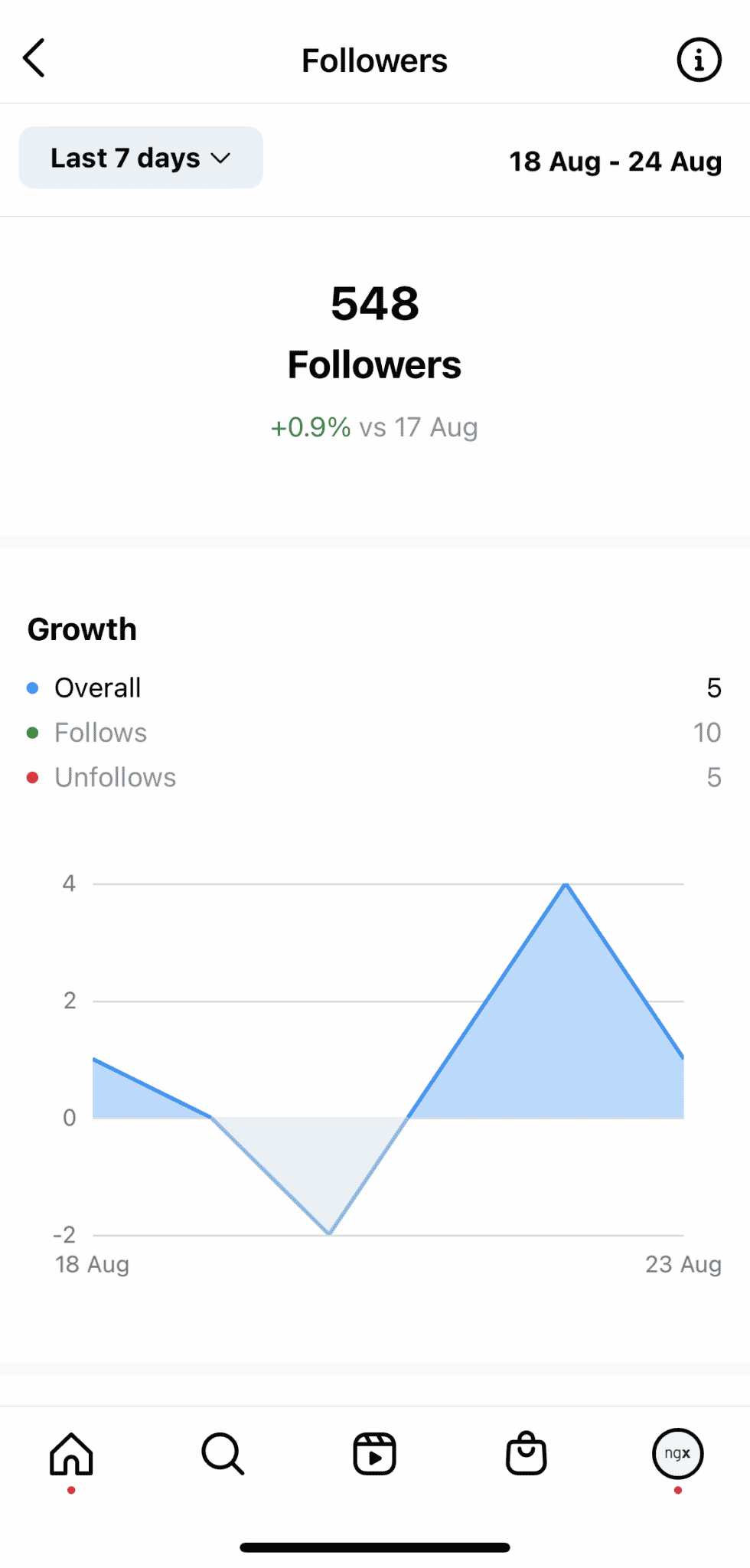Expand the date range 18 Aug - 24 Aug
Viewport: 750px width, 1568px height.
616,162
